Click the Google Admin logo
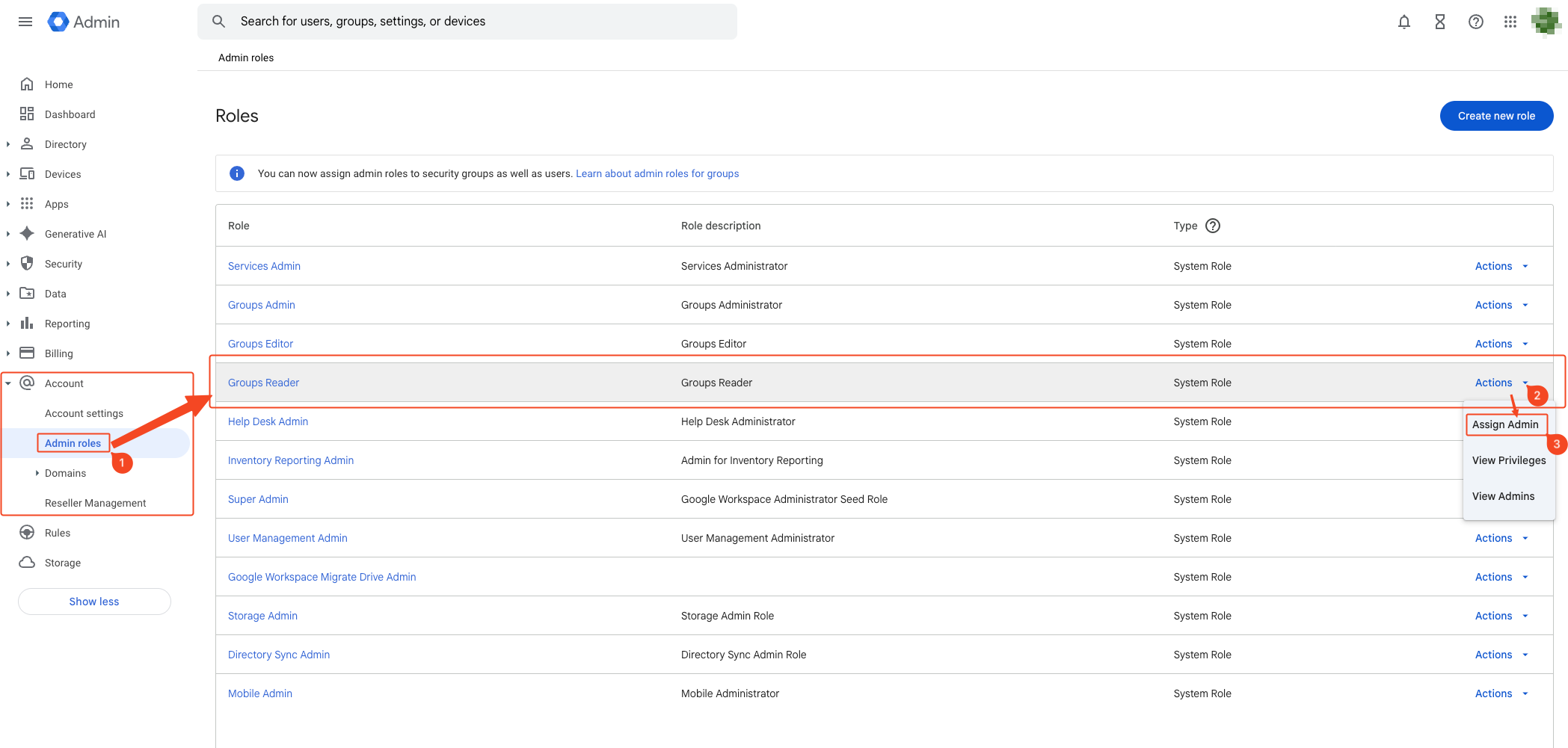Image resolution: width=1568 pixels, height=748 pixels. click(x=84, y=22)
